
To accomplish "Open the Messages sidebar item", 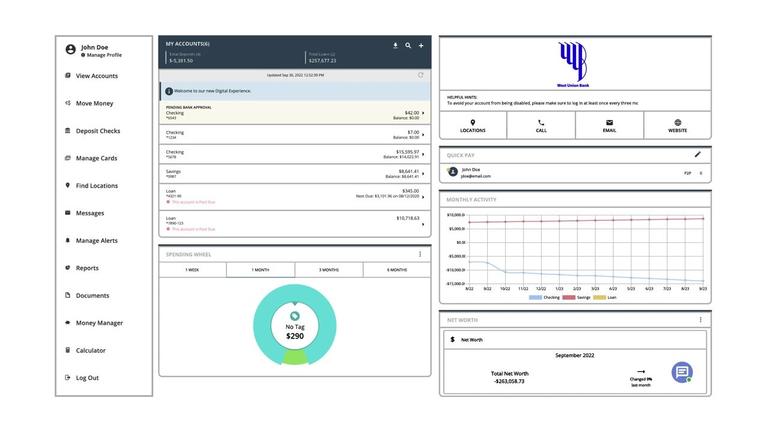I will click(x=90, y=213).
